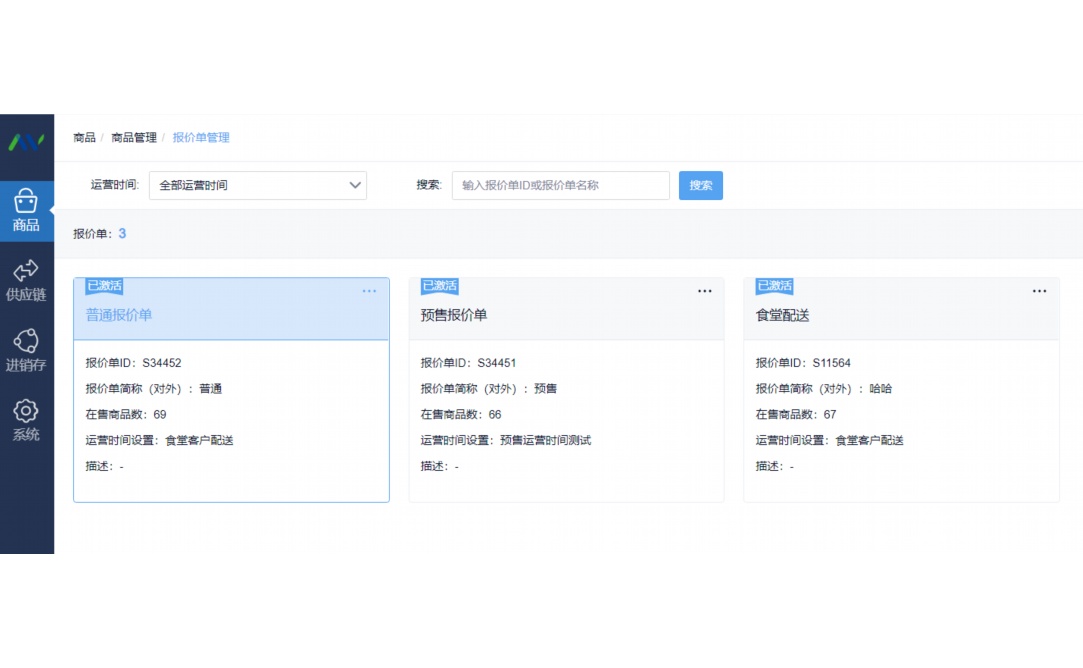The width and height of the screenshot is (1083, 668).
Task: Navigate to 商品管理 in the breadcrumb
Action: (x=133, y=137)
